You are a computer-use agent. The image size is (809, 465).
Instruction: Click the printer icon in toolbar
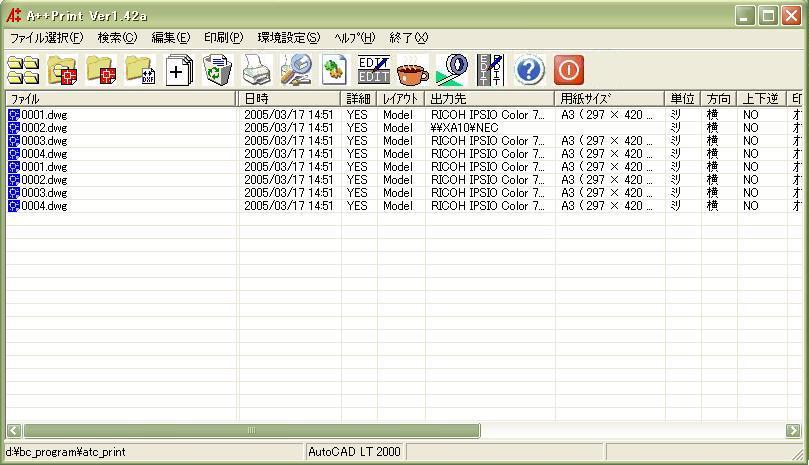tap(256, 70)
